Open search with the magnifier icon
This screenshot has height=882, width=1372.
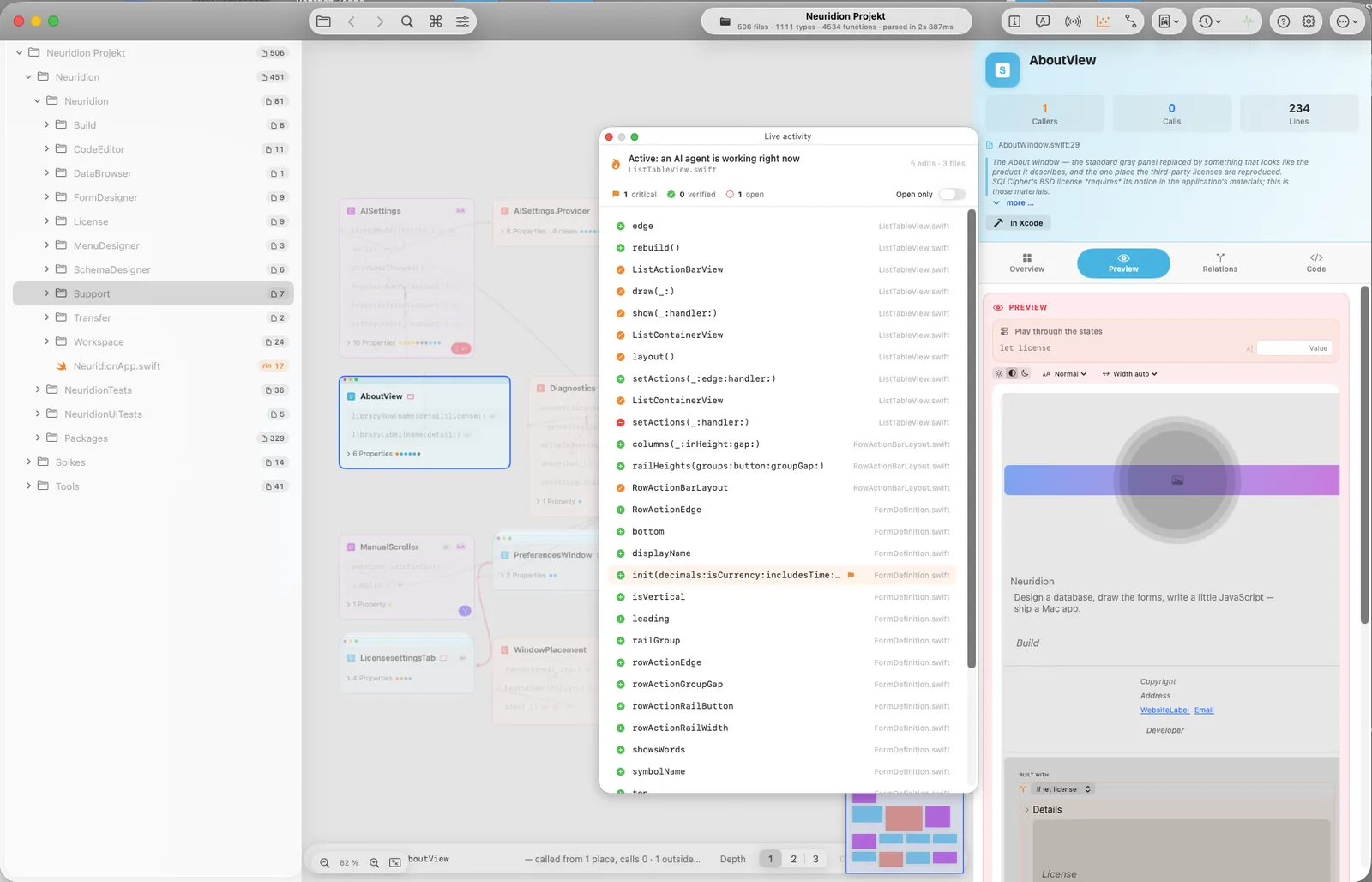(x=407, y=21)
